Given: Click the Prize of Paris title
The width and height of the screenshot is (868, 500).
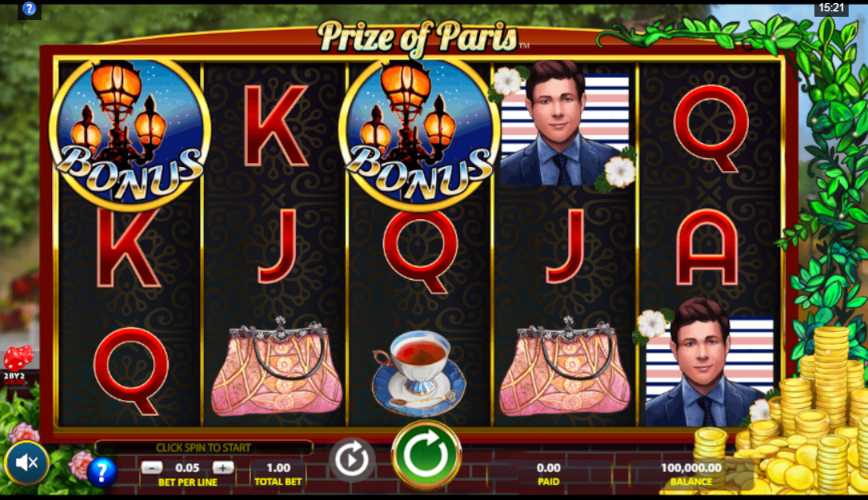Looking at the screenshot, I should pos(418,37).
